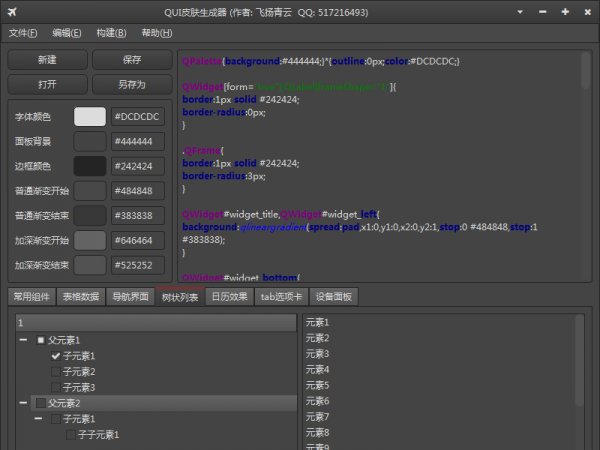The width and height of the screenshot is (600, 450).
Task: Click the 保存 button
Action: [131, 60]
